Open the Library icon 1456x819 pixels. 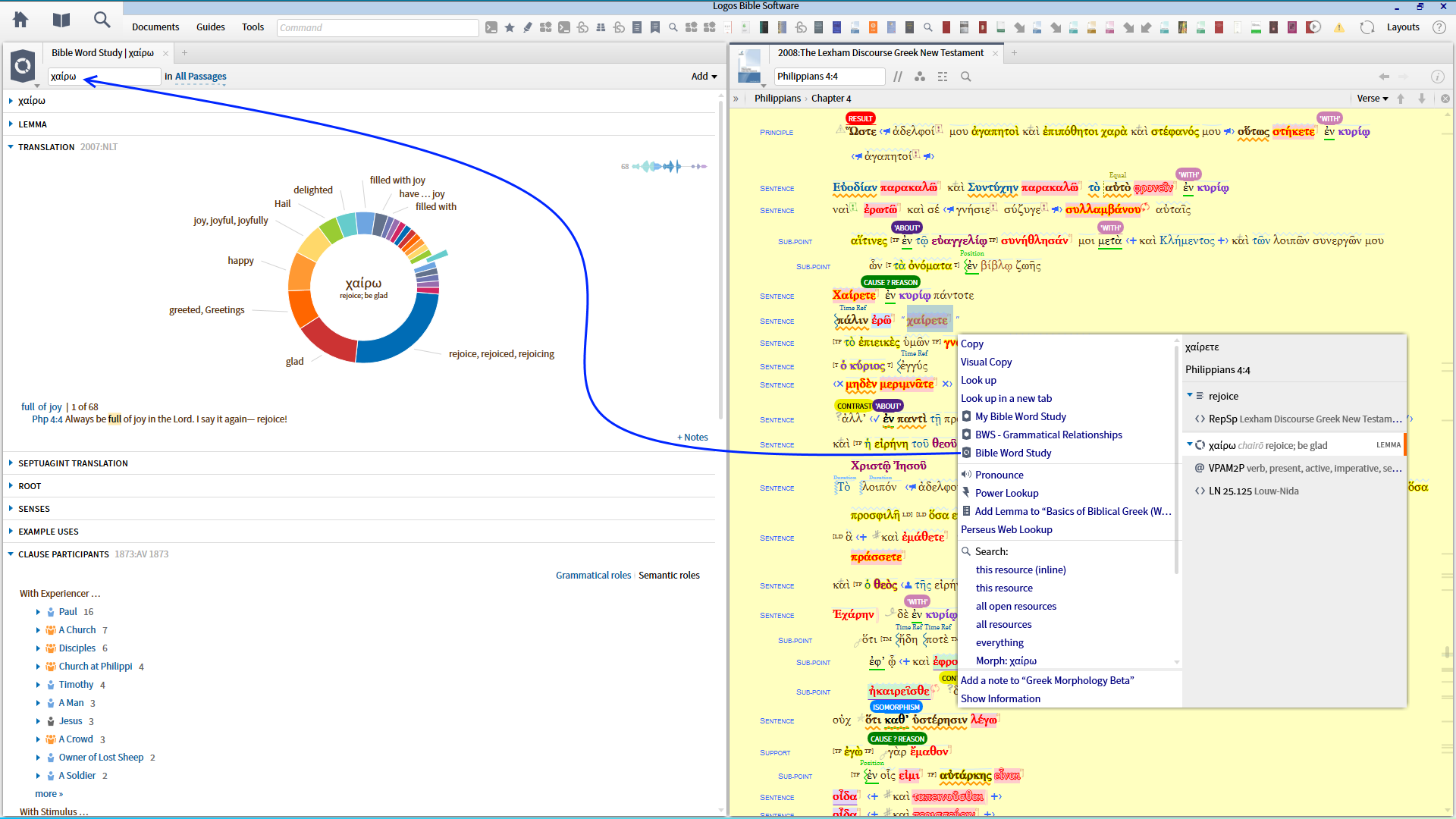tap(61, 20)
